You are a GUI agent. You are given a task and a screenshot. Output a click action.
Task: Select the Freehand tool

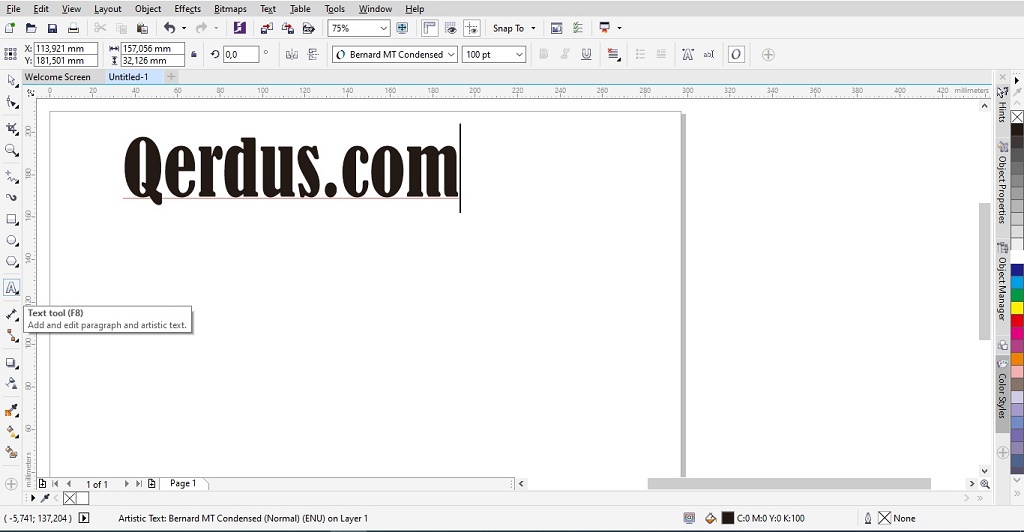11,176
